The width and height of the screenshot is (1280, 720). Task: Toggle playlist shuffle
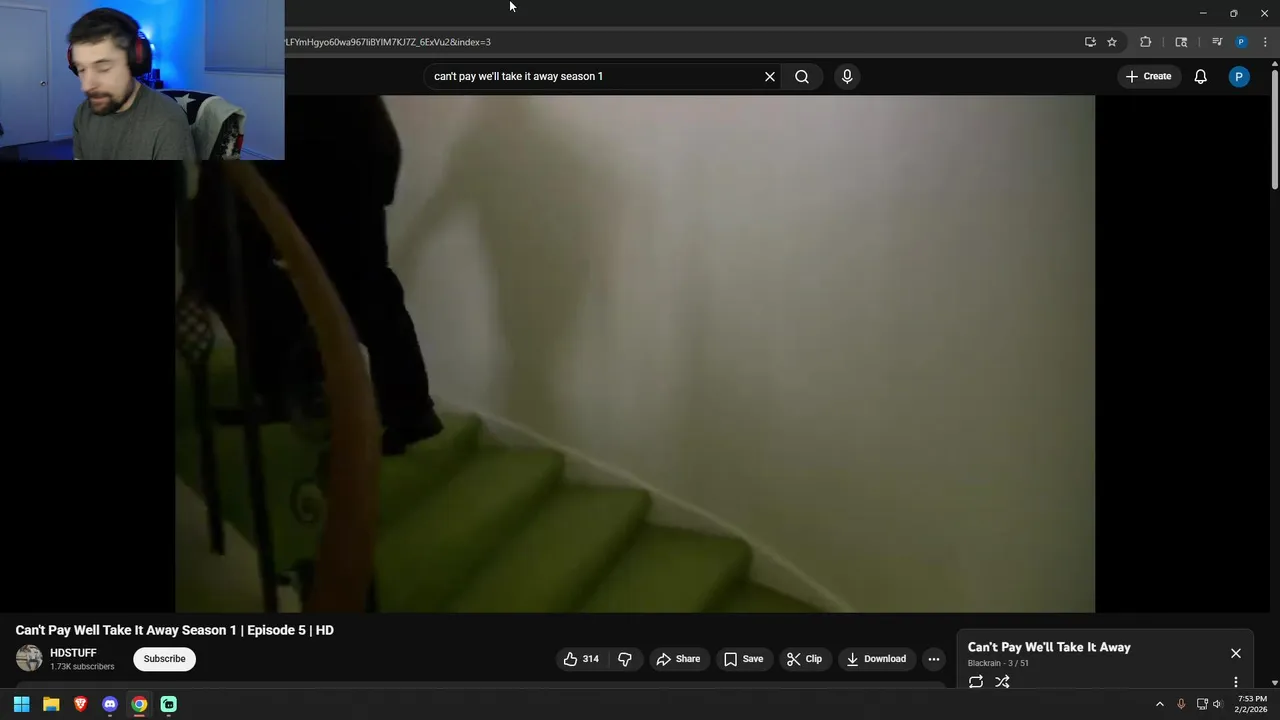(x=1002, y=682)
